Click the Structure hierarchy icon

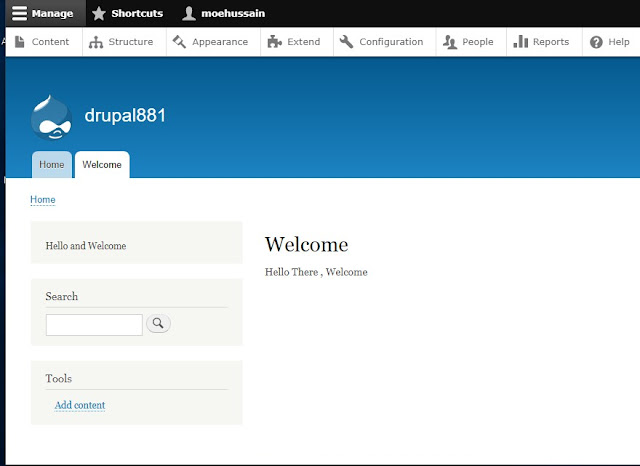(96, 42)
